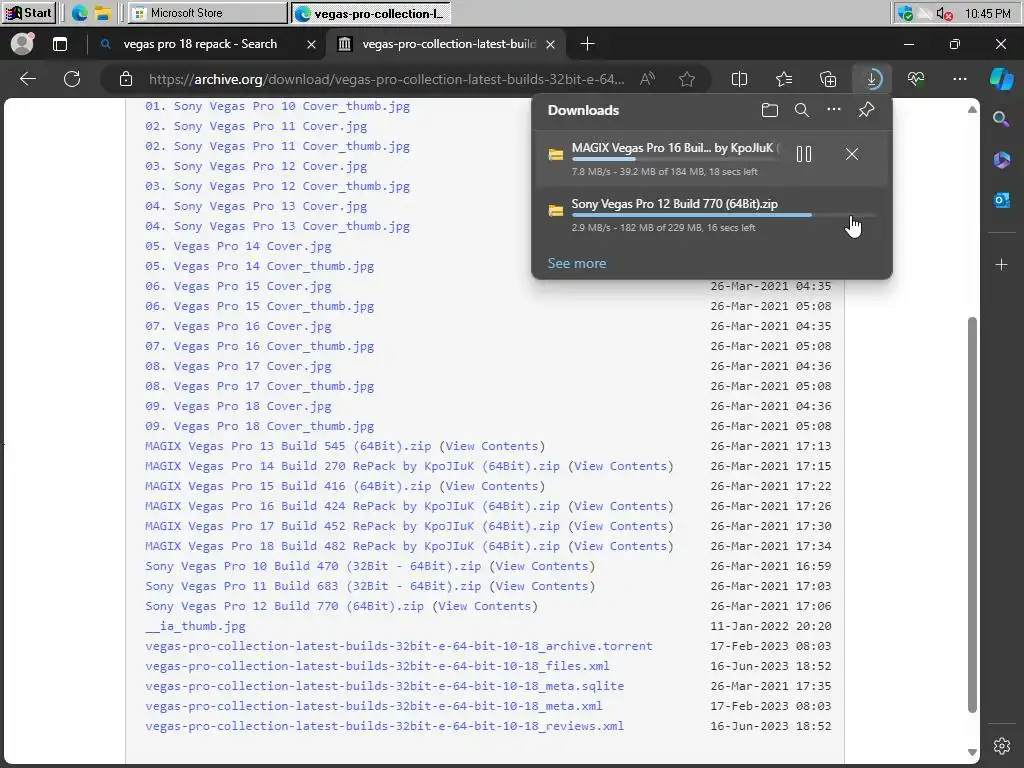Open the _reviews.xml file link

[x=384, y=726]
